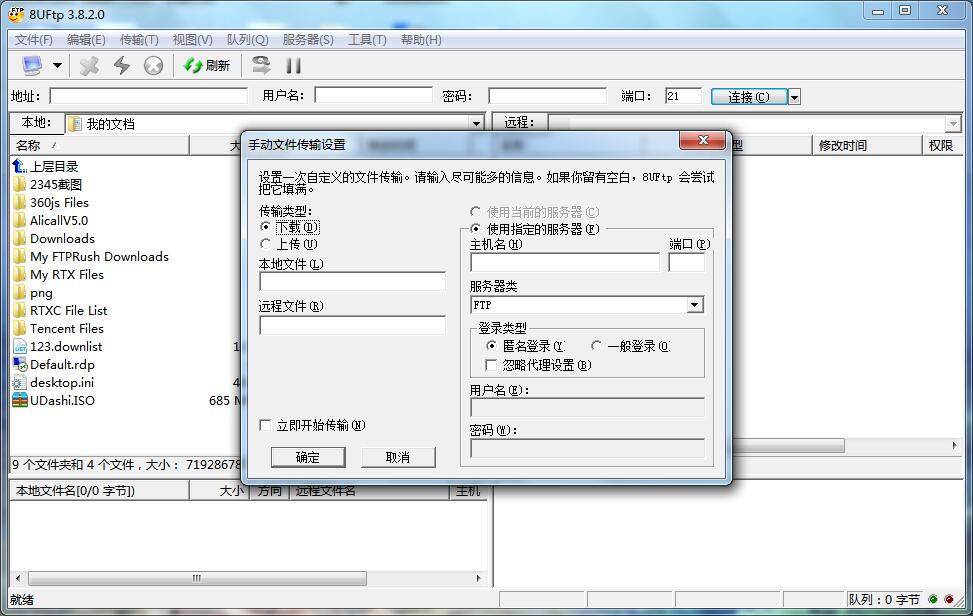Click the 取消 button in dialog
This screenshot has width=973, height=616.
click(398, 457)
